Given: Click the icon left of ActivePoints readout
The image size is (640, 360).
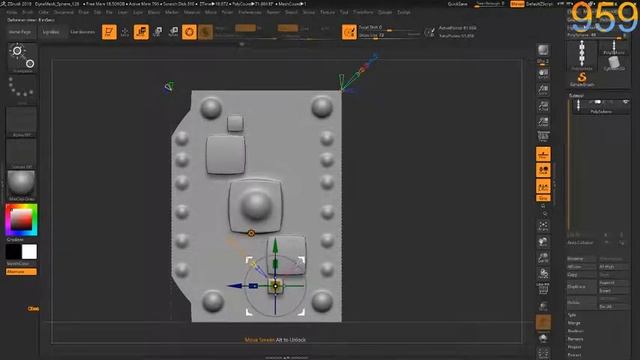Looking at the screenshot, I should pyautogui.click(x=429, y=32).
